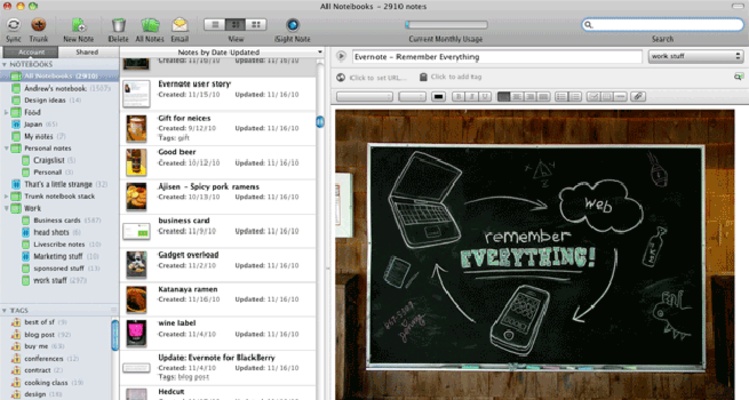Open the Gift for neices note

[x=218, y=129]
